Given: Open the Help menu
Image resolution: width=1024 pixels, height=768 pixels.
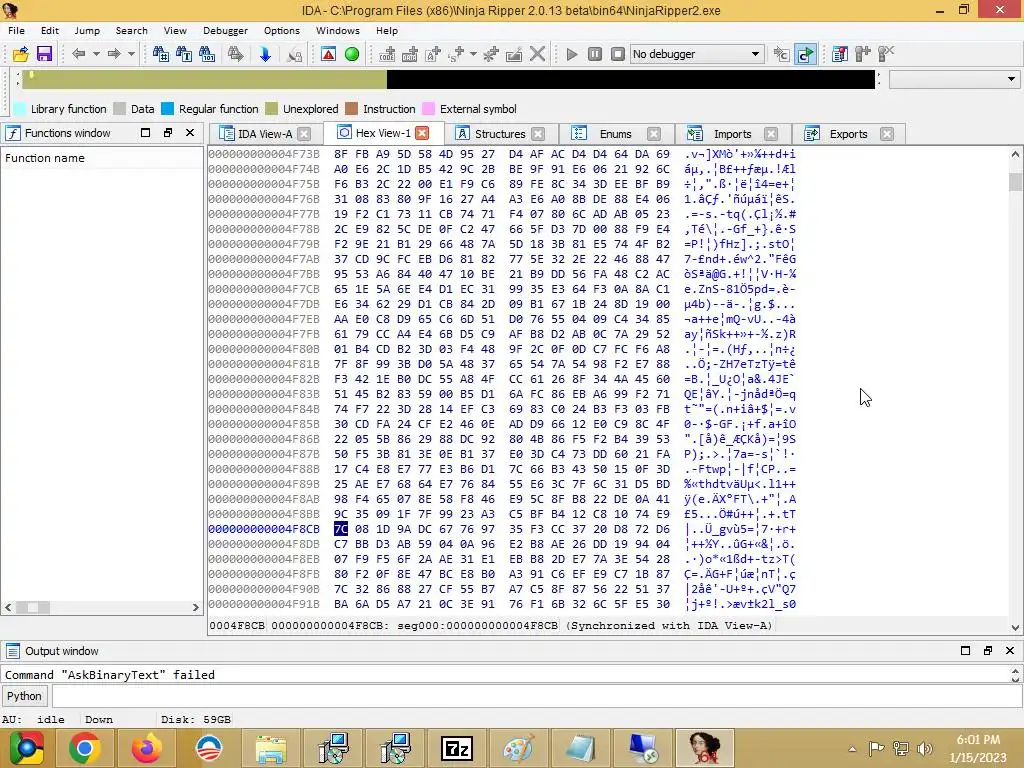Looking at the screenshot, I should tap(387, 31).
